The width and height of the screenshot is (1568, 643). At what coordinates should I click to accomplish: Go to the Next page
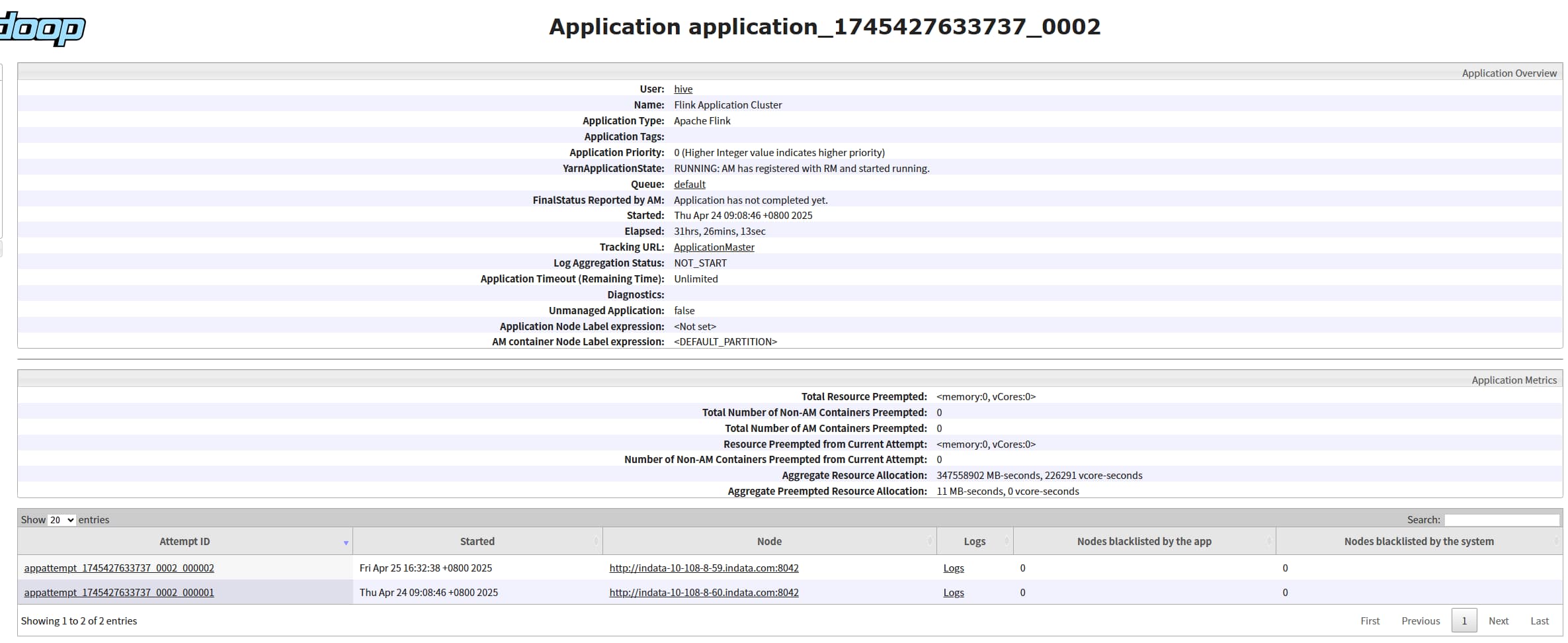coord(1498,621)
